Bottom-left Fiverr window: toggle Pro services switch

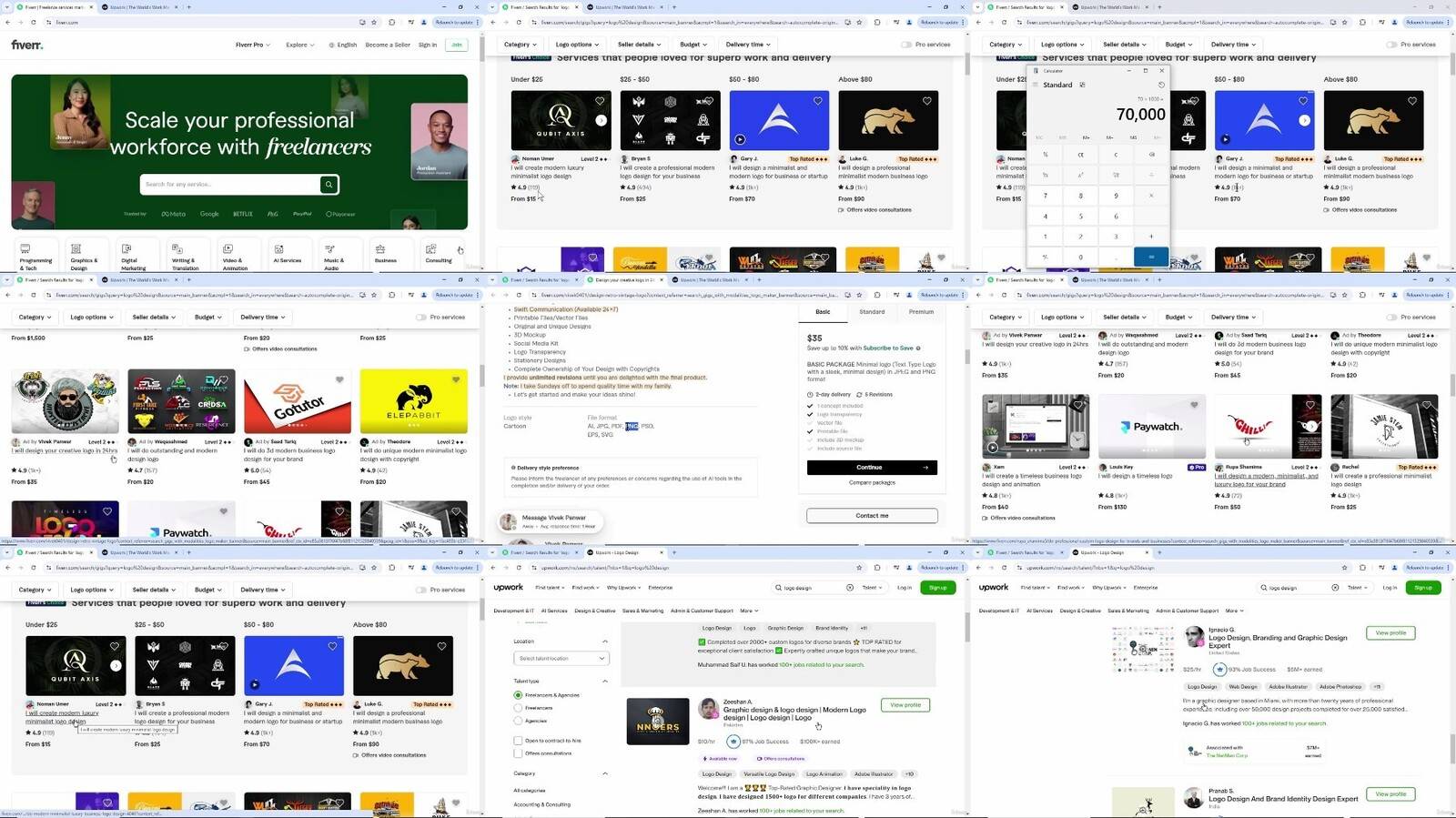pos(421,590)
